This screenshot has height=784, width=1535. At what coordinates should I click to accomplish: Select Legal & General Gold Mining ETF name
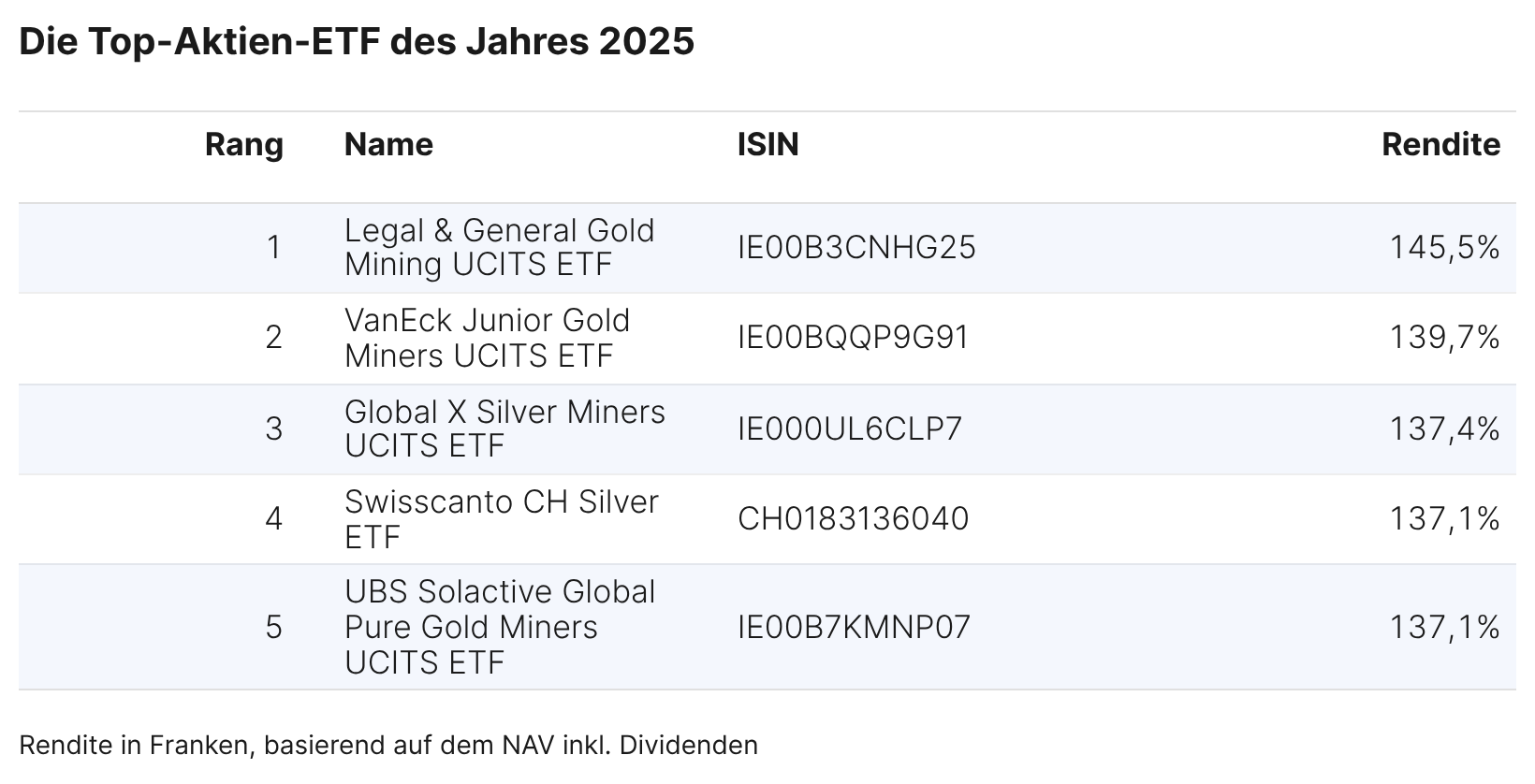point(499,247)
